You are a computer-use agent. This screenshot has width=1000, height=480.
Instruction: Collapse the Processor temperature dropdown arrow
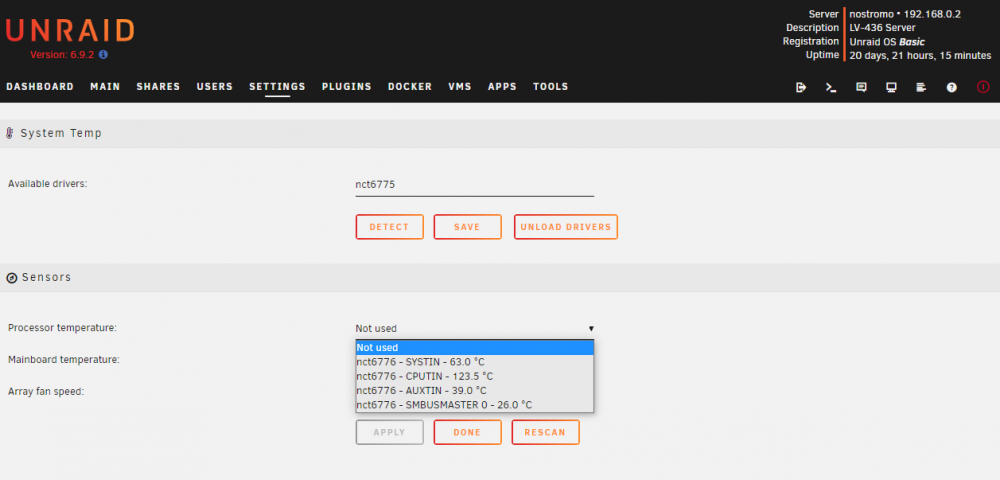591,329
